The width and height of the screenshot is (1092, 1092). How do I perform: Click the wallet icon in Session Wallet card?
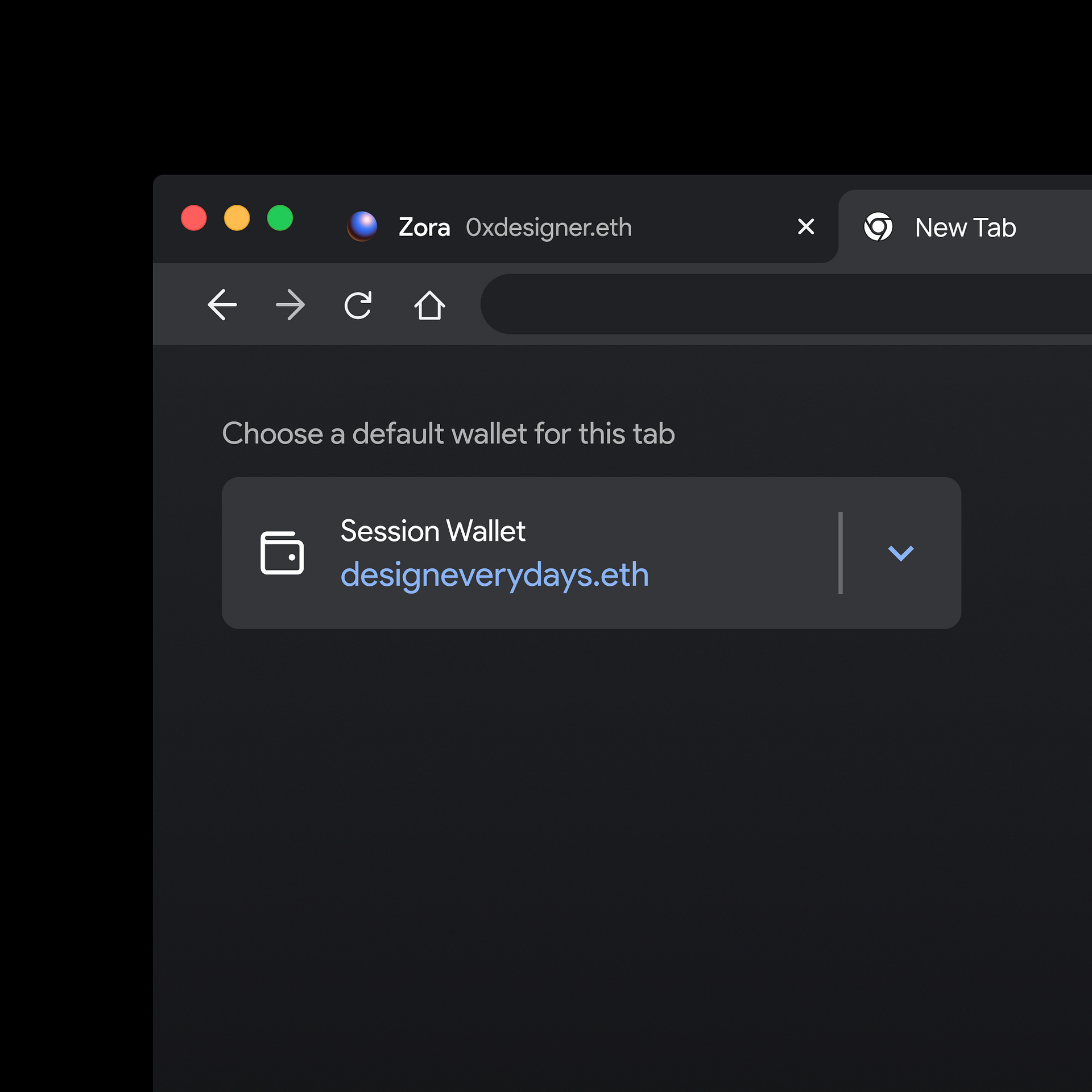[282, 553]
